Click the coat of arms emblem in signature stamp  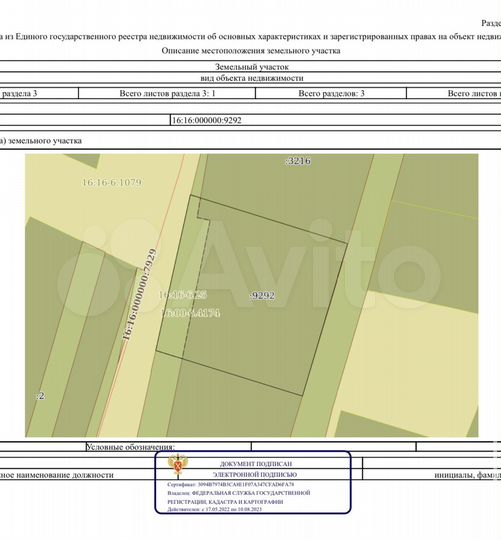178,465
